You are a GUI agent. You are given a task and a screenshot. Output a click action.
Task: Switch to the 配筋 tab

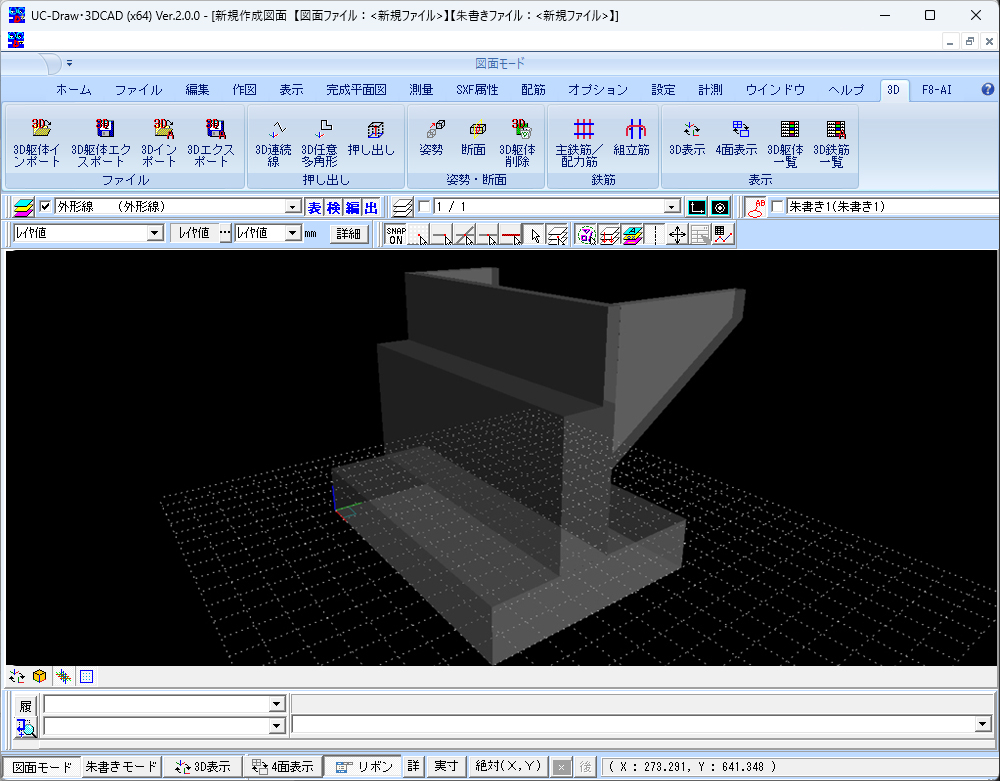click(533, 89)
